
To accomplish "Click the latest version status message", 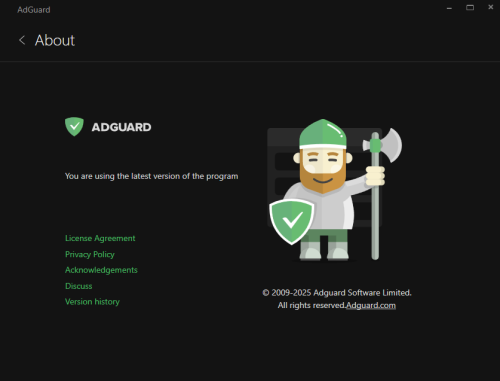I will point(152,176).
